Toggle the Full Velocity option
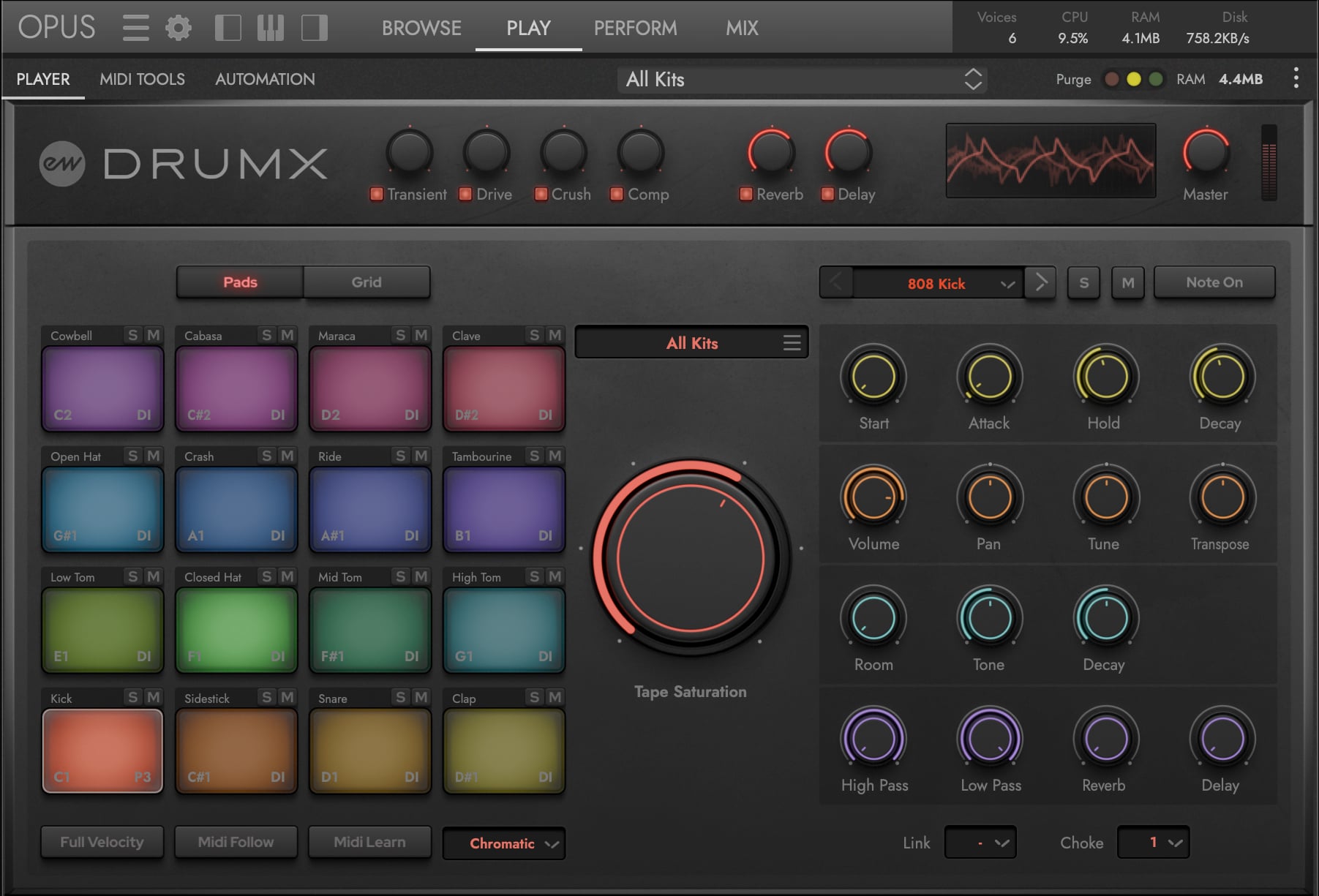 click(102, 842)
